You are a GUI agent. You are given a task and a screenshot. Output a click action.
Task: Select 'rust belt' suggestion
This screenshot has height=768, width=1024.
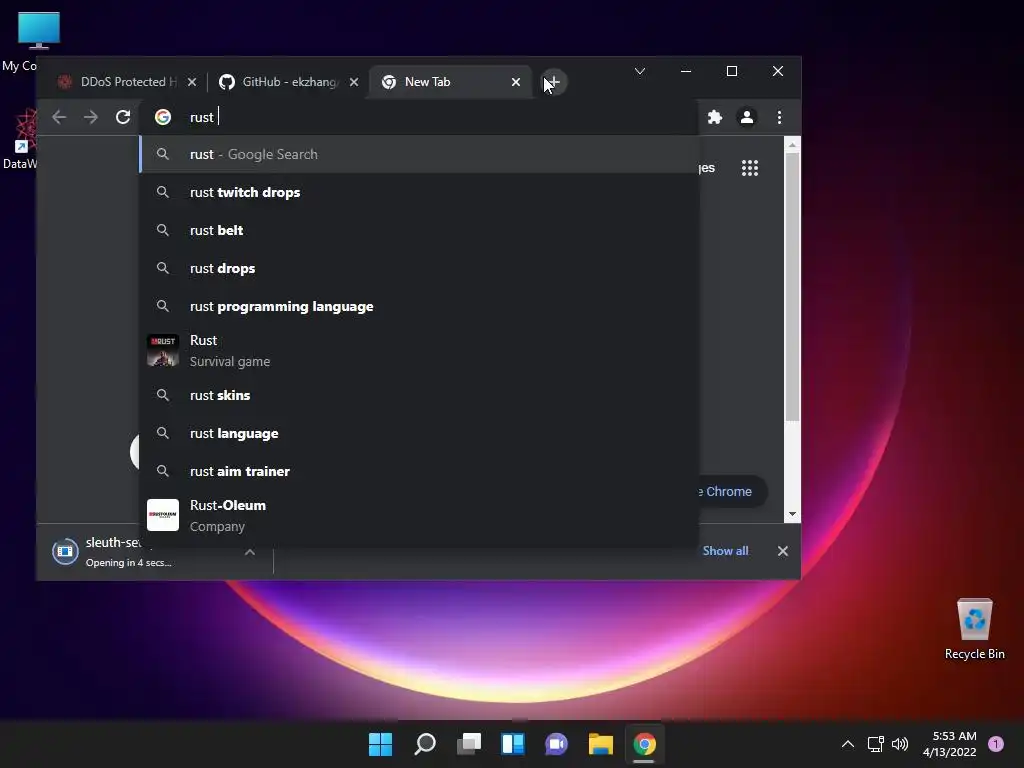pyautogui.click(x=419, y=230)
